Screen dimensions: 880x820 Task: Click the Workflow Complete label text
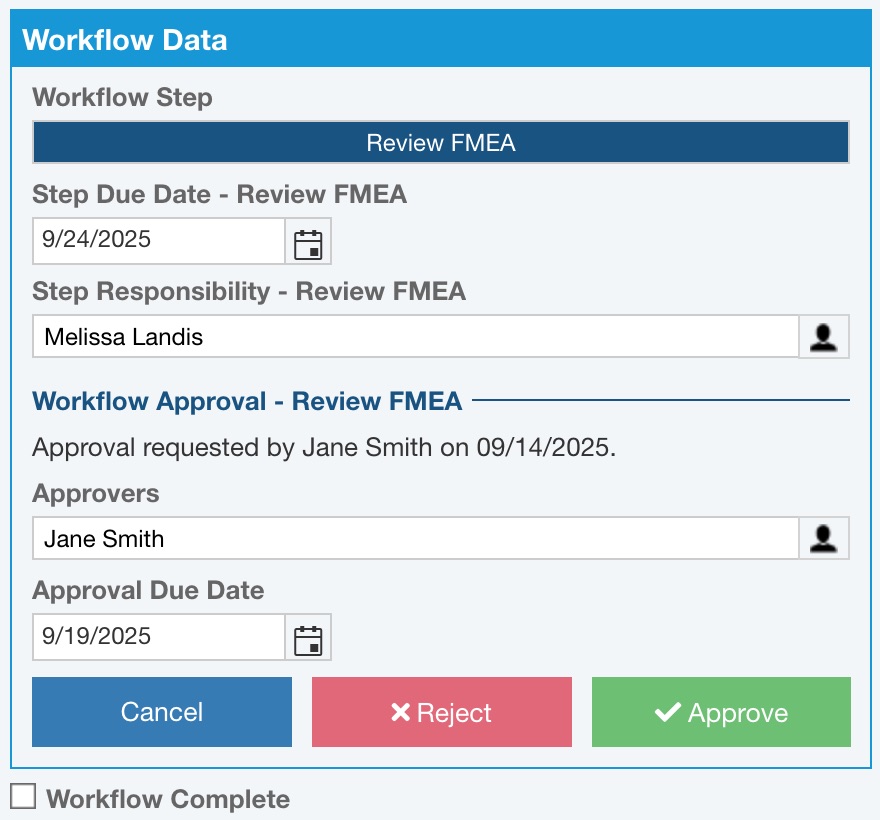168,800
